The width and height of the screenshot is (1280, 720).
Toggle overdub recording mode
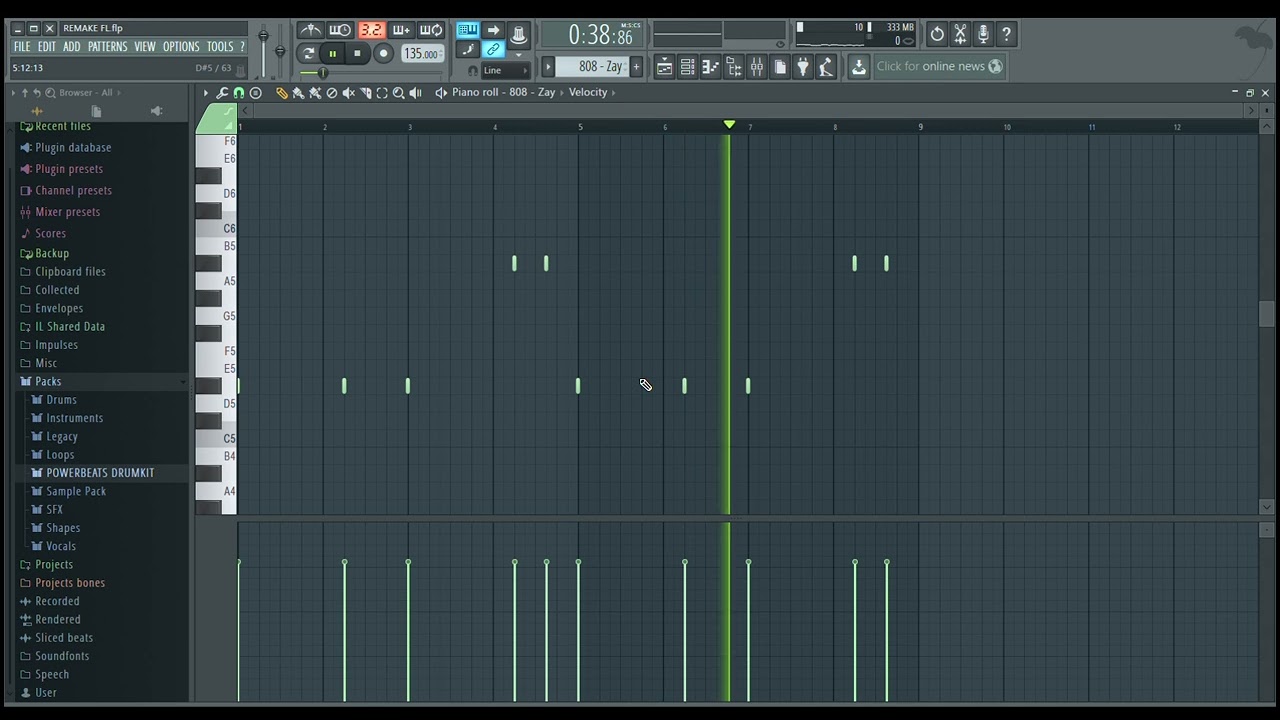click(401, 30)
